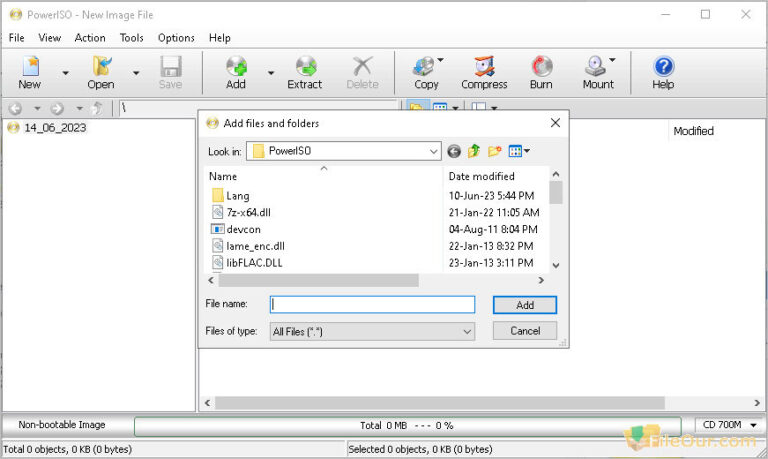Screen dimensions: 768x459
Task: Click the main window horizontal scroll left arrow
Action: click(x=208, y=403)
